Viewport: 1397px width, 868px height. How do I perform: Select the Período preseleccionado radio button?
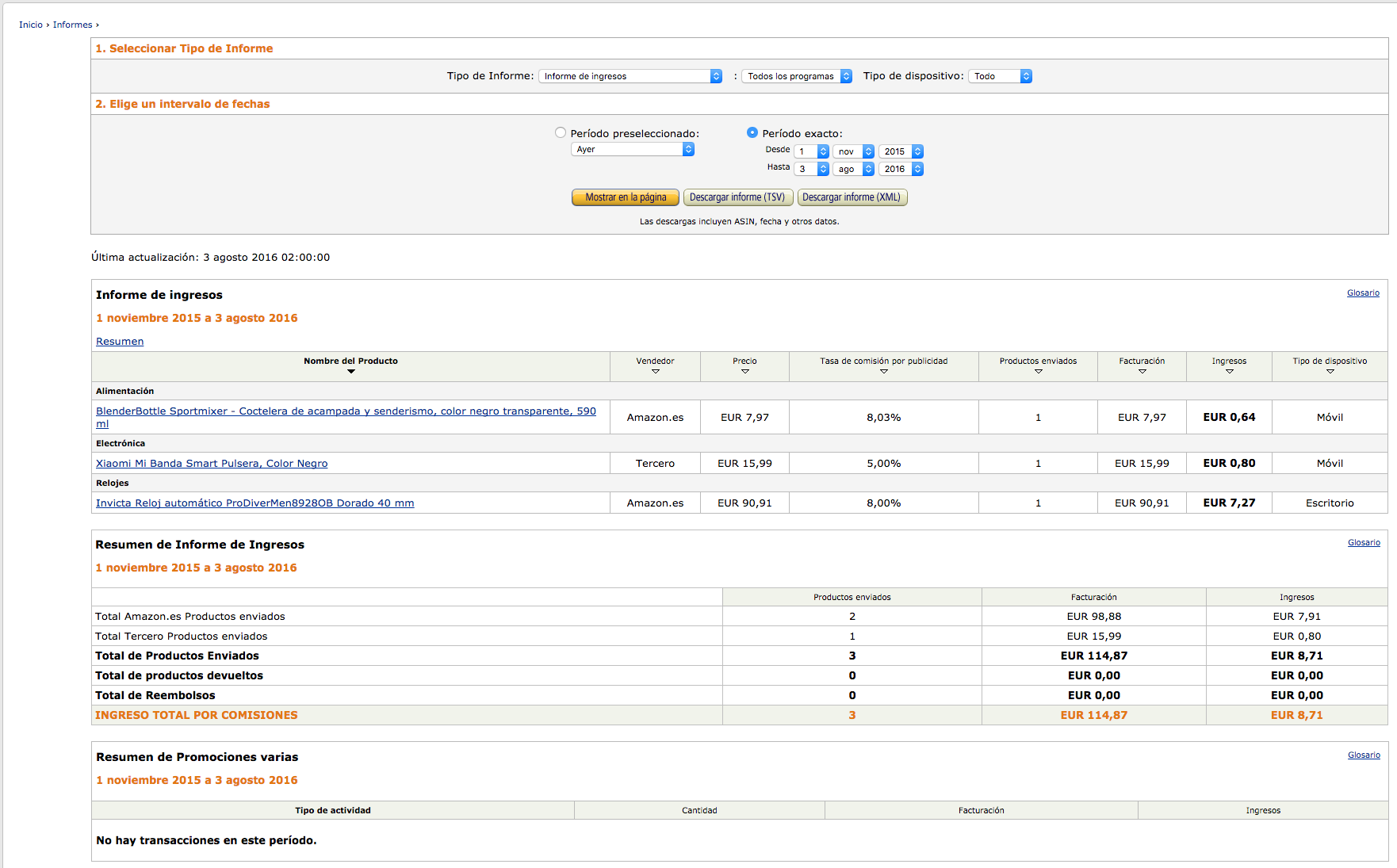561,133
